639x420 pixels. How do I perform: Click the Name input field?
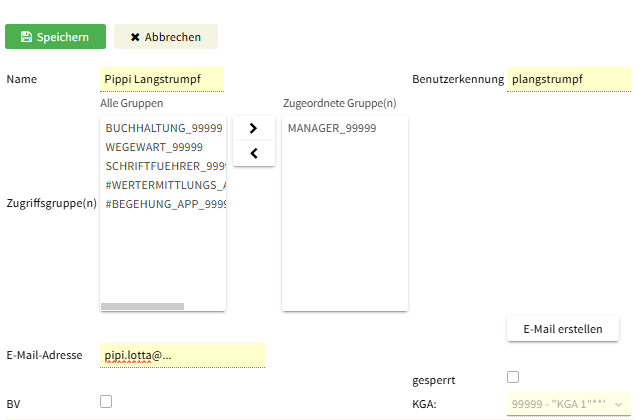coord(162,79)
